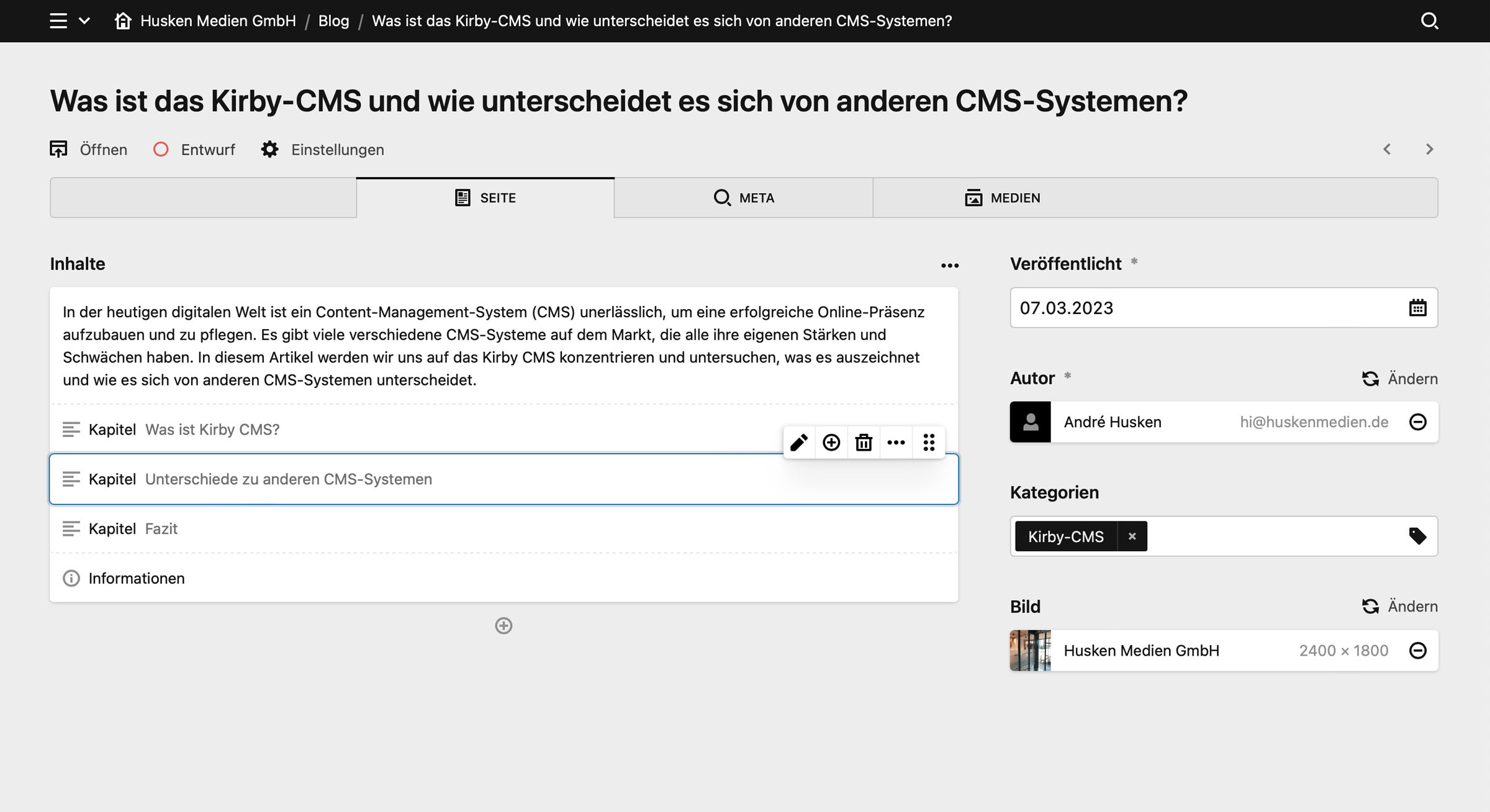Open the Inhalte options ellipsis menu
The width and height of the screenshot is (1490, 812).
point(950,265)
